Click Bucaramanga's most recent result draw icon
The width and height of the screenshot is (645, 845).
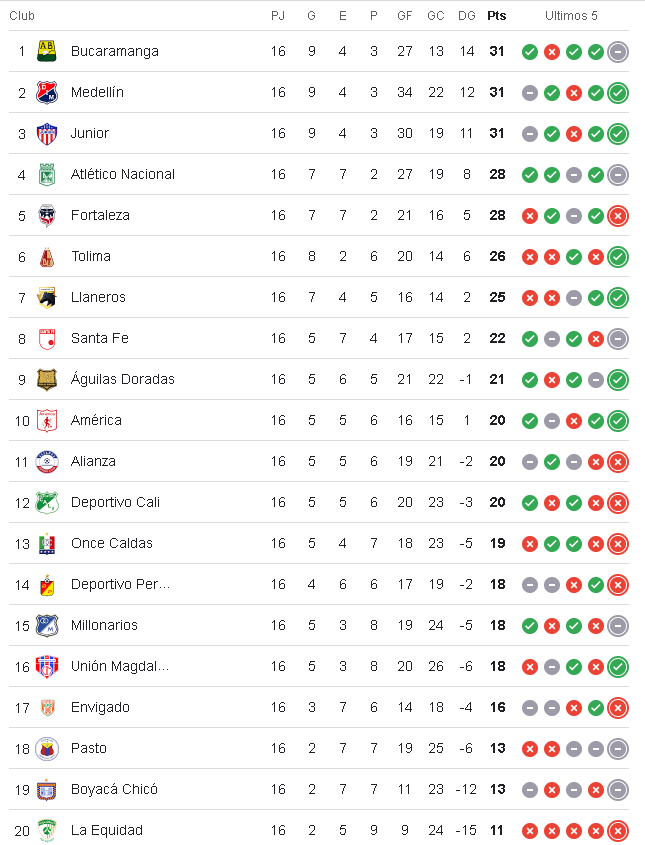[x=618, y=52]
